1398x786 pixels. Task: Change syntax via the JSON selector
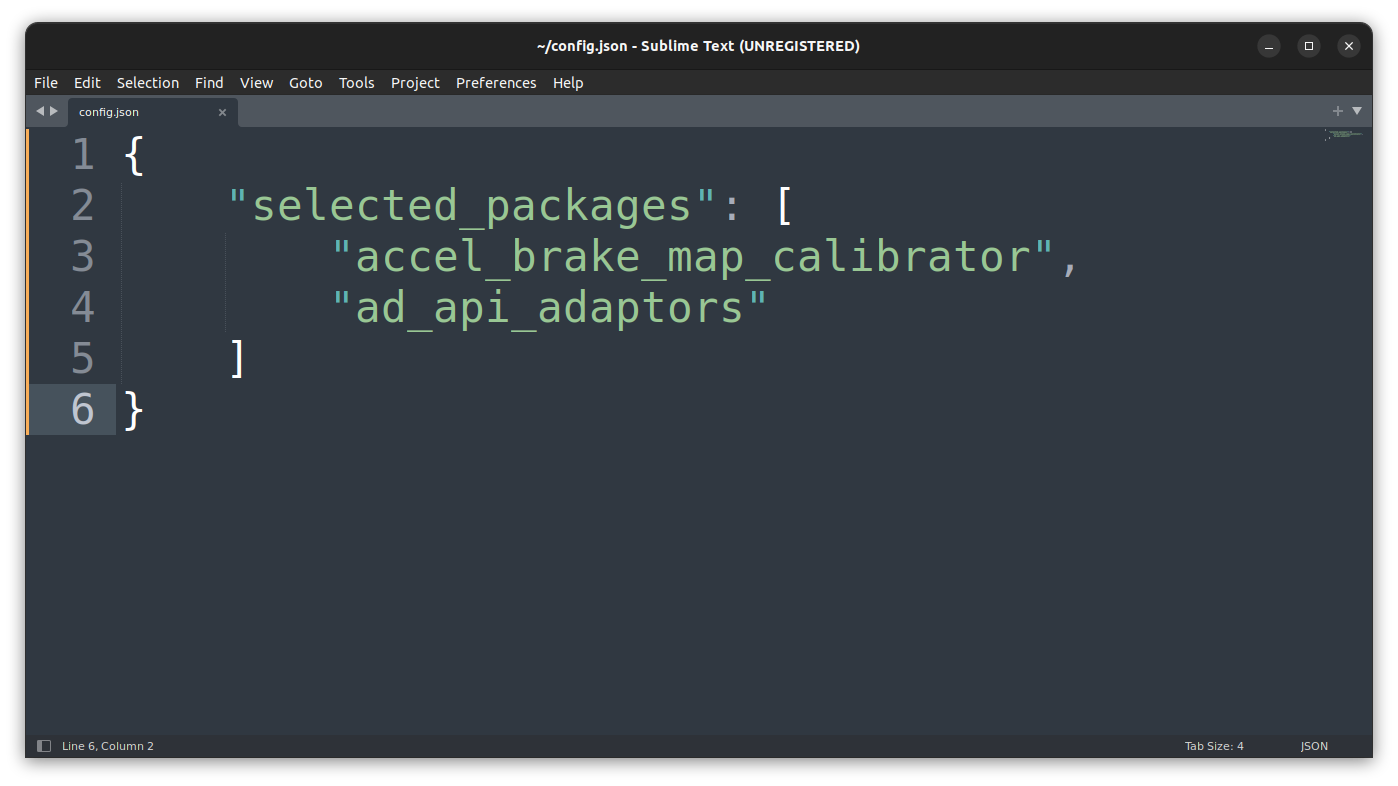(x=1313, y=745)
